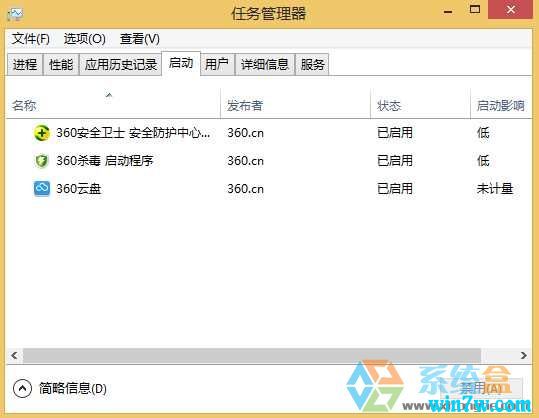539x418 pixels.
Task: Click the 禁用(A) button
Action: click(481, 388)
